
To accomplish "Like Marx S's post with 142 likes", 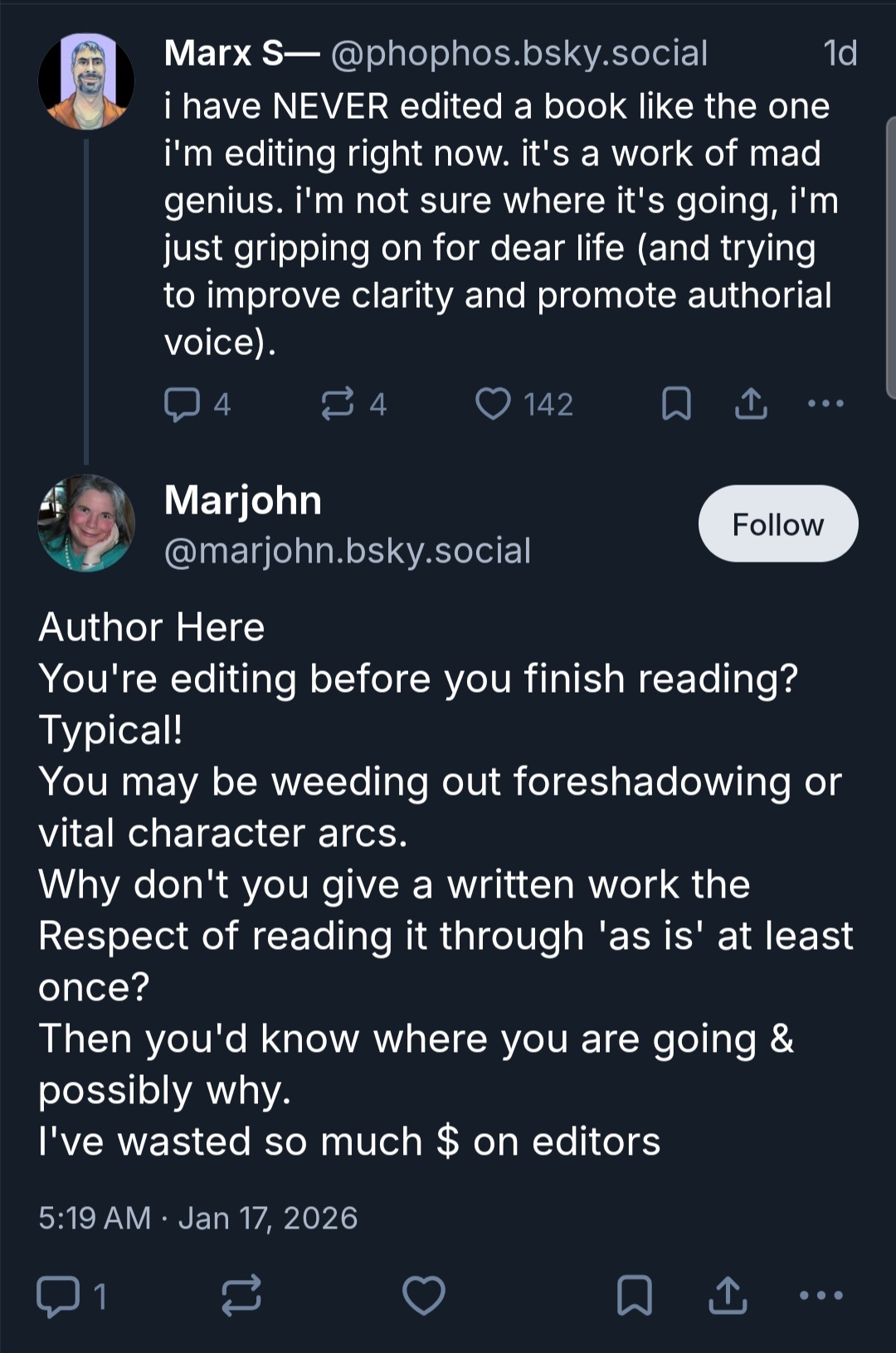I will [493, 405].
